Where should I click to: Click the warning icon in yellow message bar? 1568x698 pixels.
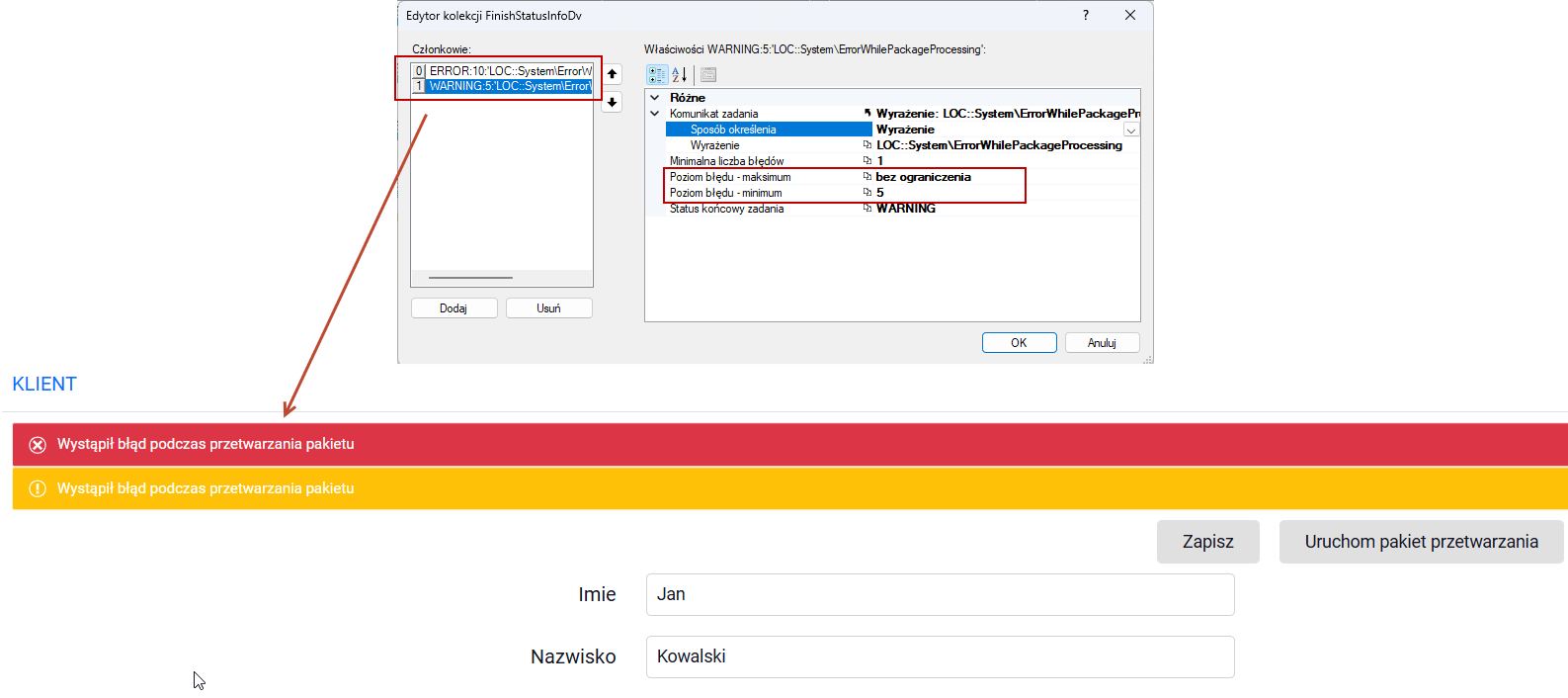point(38,488)
